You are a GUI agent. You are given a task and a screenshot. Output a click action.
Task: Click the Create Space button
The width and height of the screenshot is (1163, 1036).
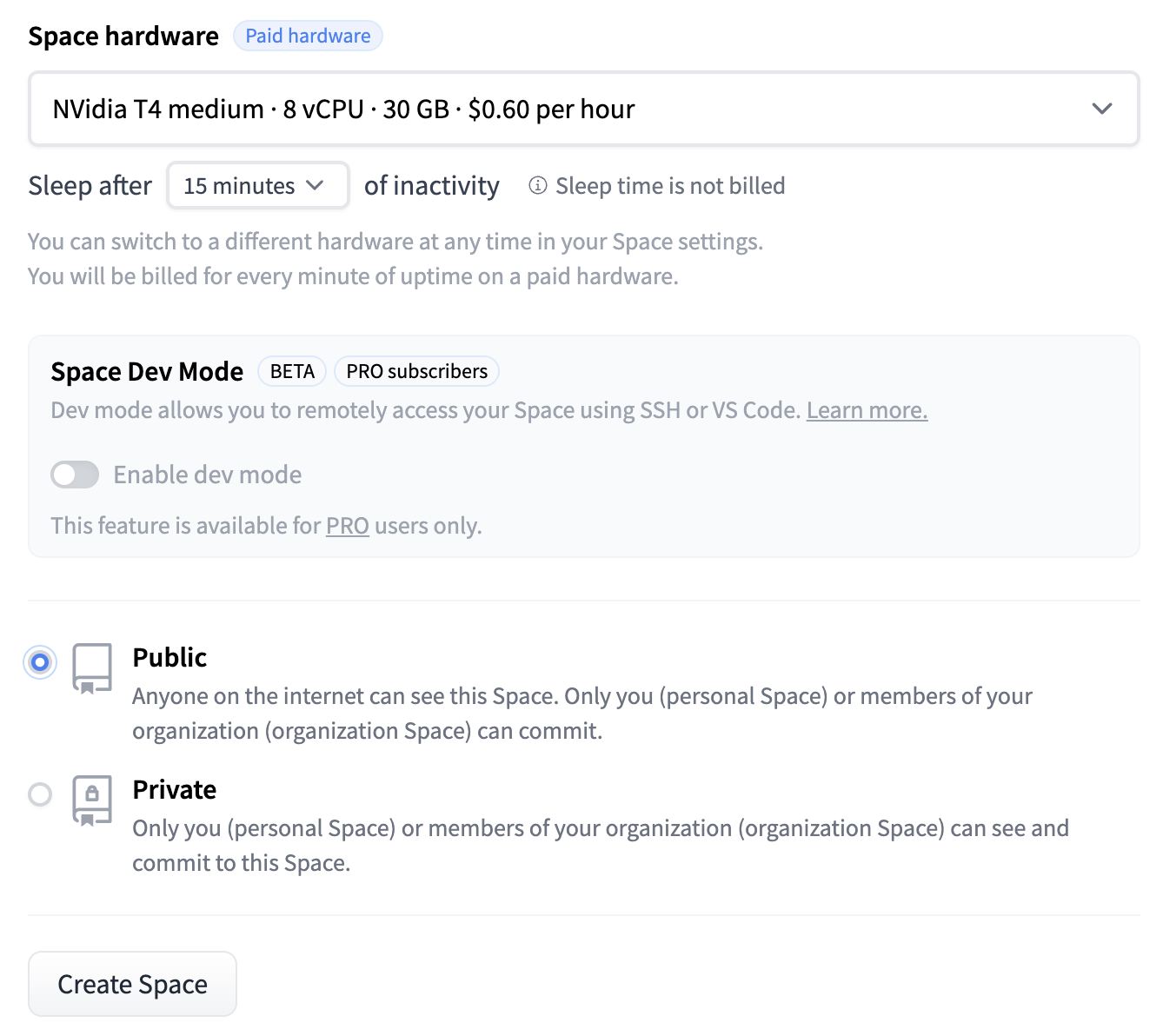(x=132, y=983)
